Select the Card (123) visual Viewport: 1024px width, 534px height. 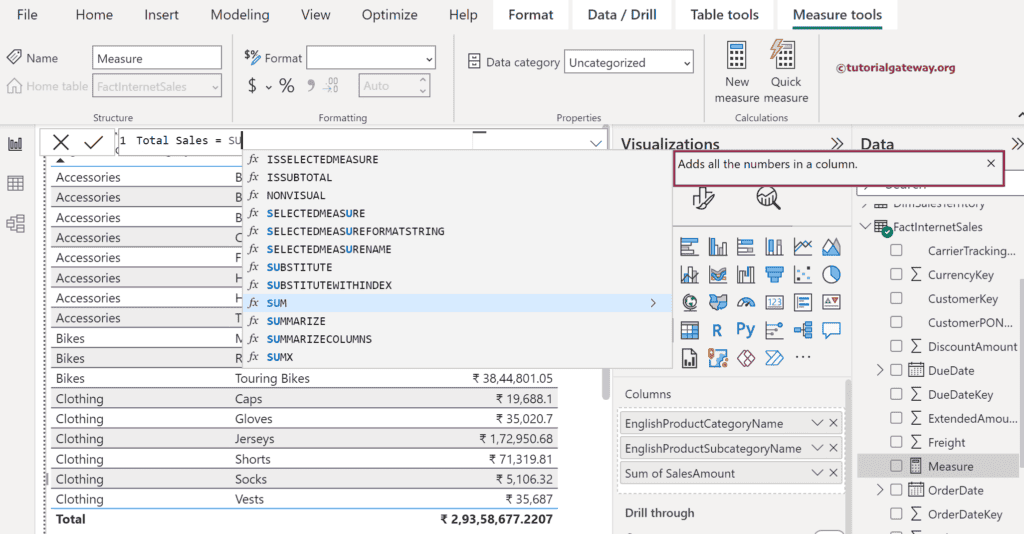pyautogui.click(x=775, y=302)
